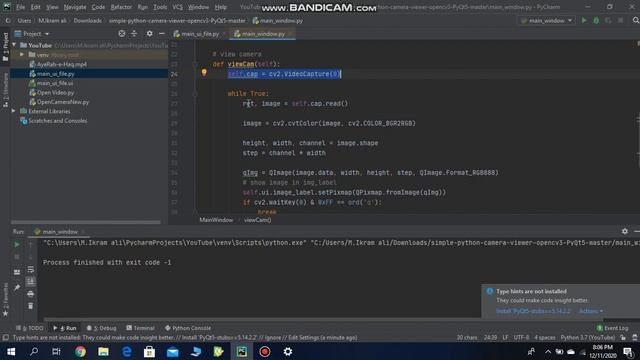Open OpenCameraNew.py in project tree
Viewport: 640px width, 360px height.
tap(62, 102)
